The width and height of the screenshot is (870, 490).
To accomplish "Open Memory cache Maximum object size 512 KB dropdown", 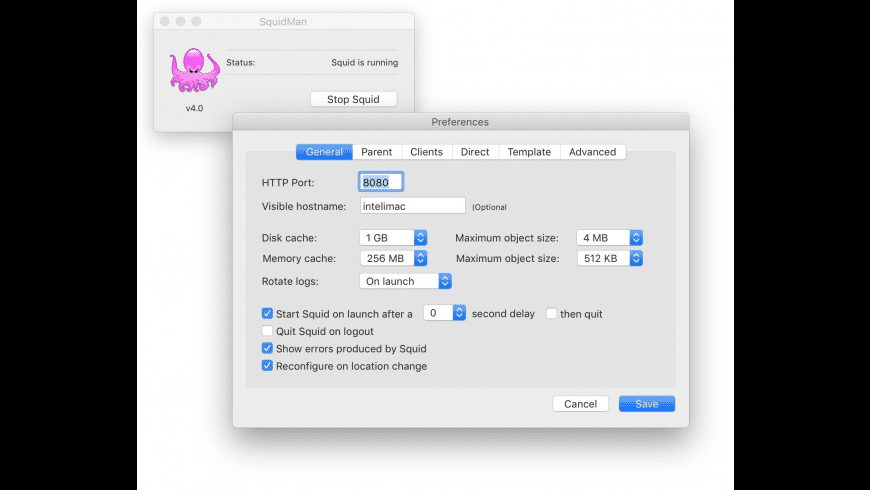I will point(610,258).
